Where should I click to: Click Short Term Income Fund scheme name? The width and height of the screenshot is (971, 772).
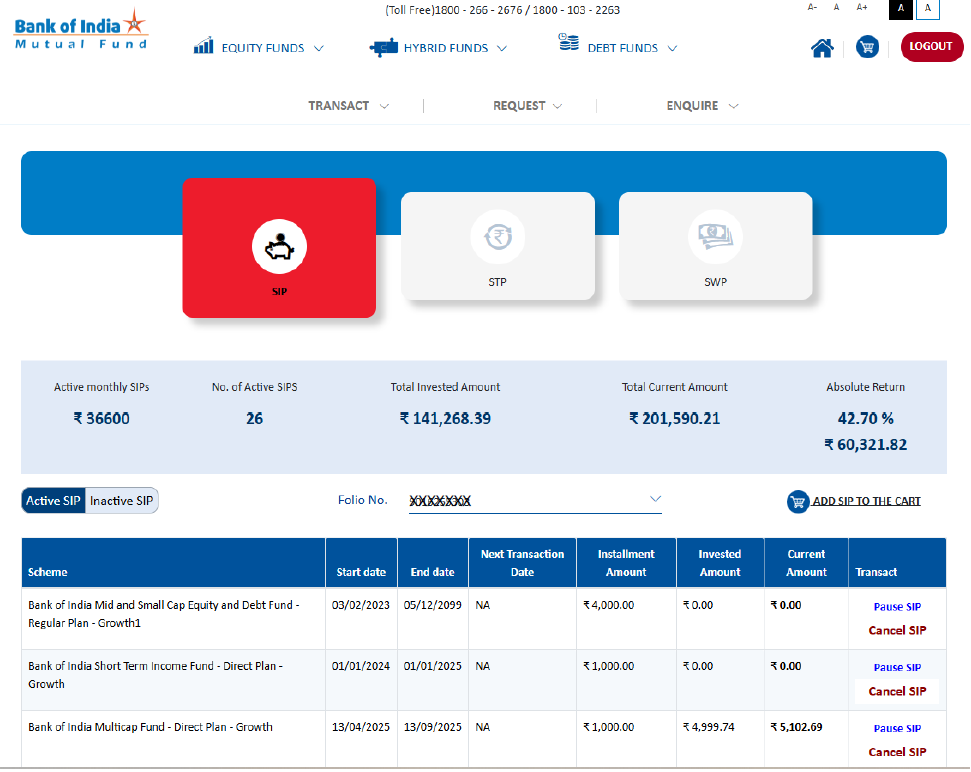click(155, 675)
